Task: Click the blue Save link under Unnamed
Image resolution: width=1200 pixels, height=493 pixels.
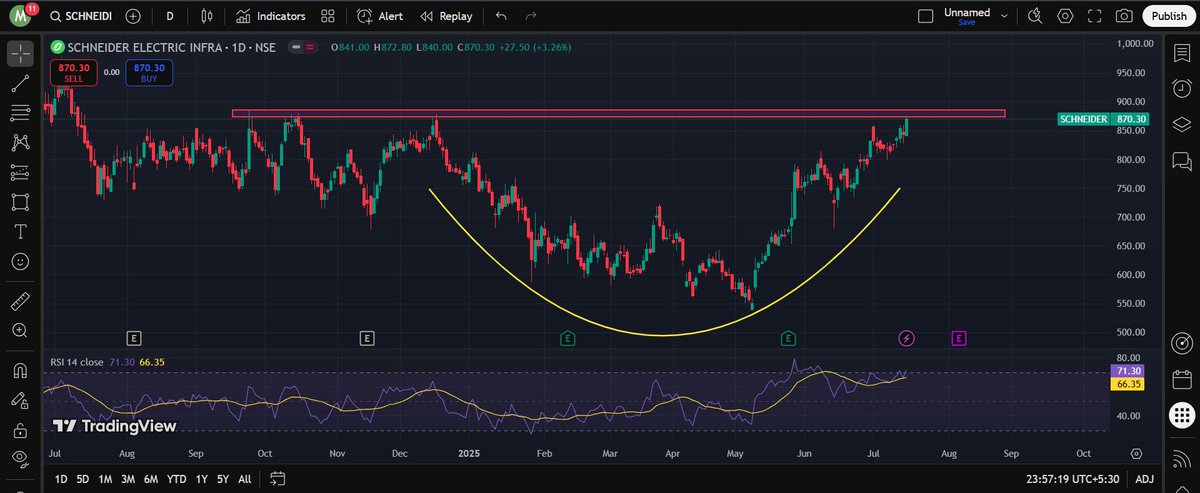Action: pos(966,22)
